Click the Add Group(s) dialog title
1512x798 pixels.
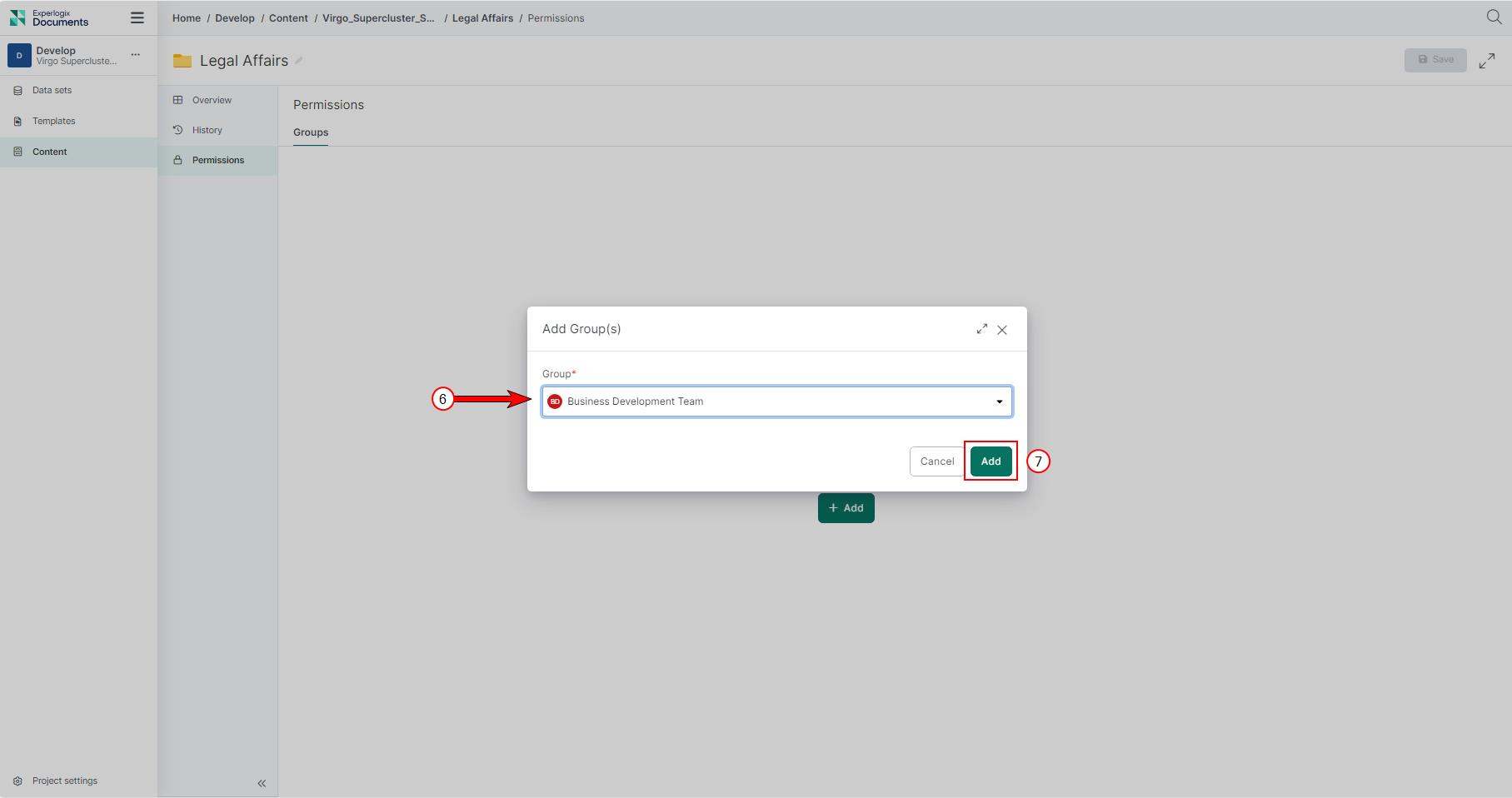tap(581, 329)
